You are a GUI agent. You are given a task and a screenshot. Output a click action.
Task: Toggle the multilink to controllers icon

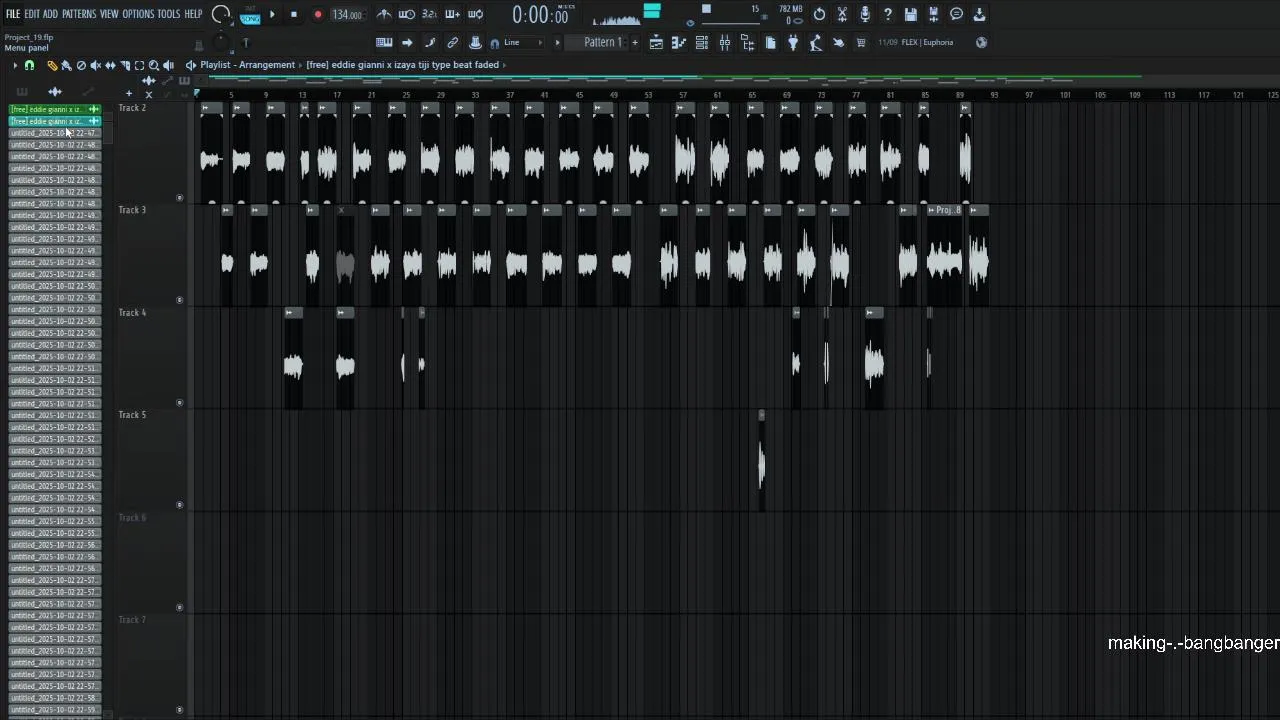[453, 42]
